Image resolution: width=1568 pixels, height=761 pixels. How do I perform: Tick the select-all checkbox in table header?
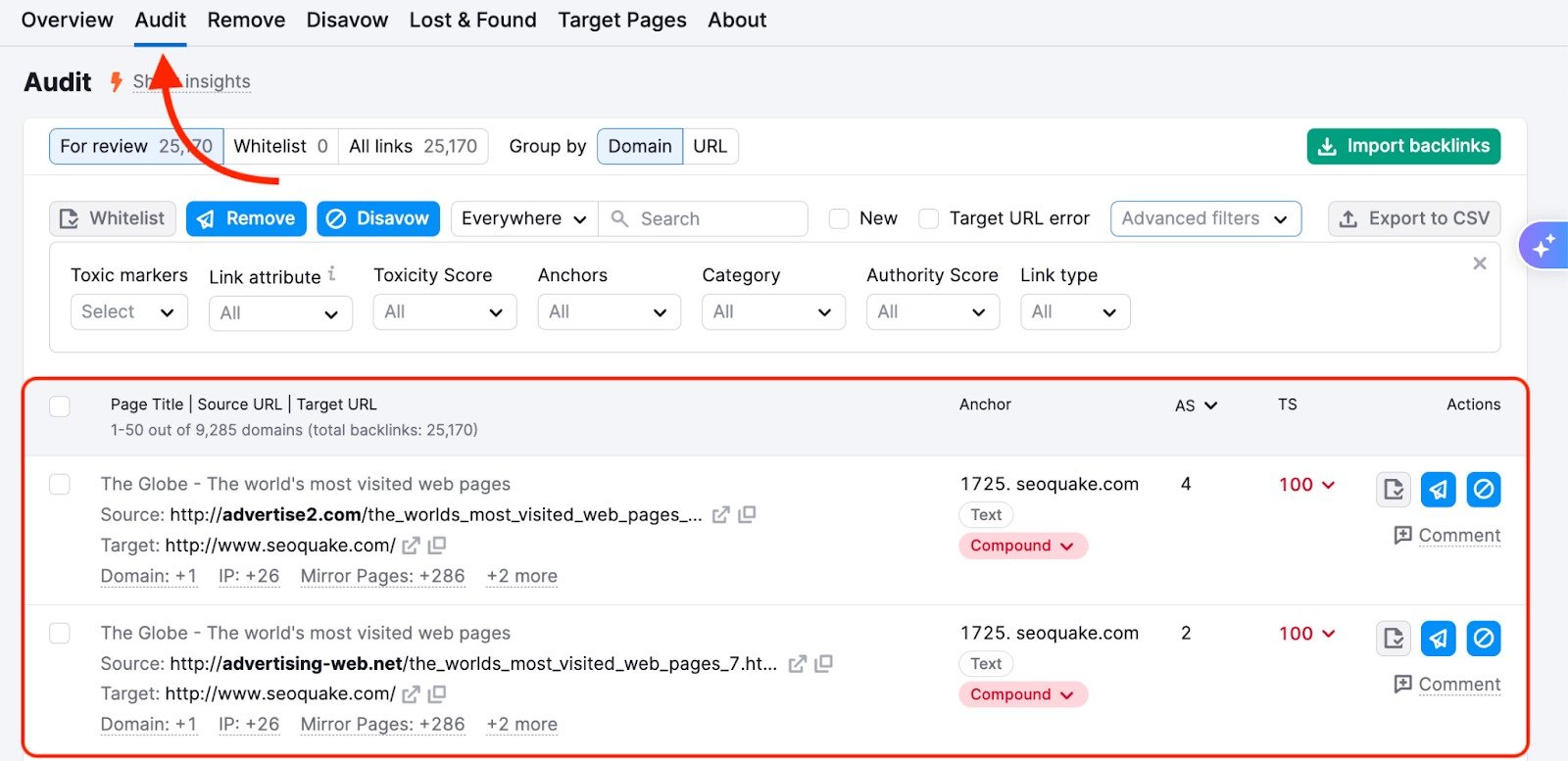[60, 405]
